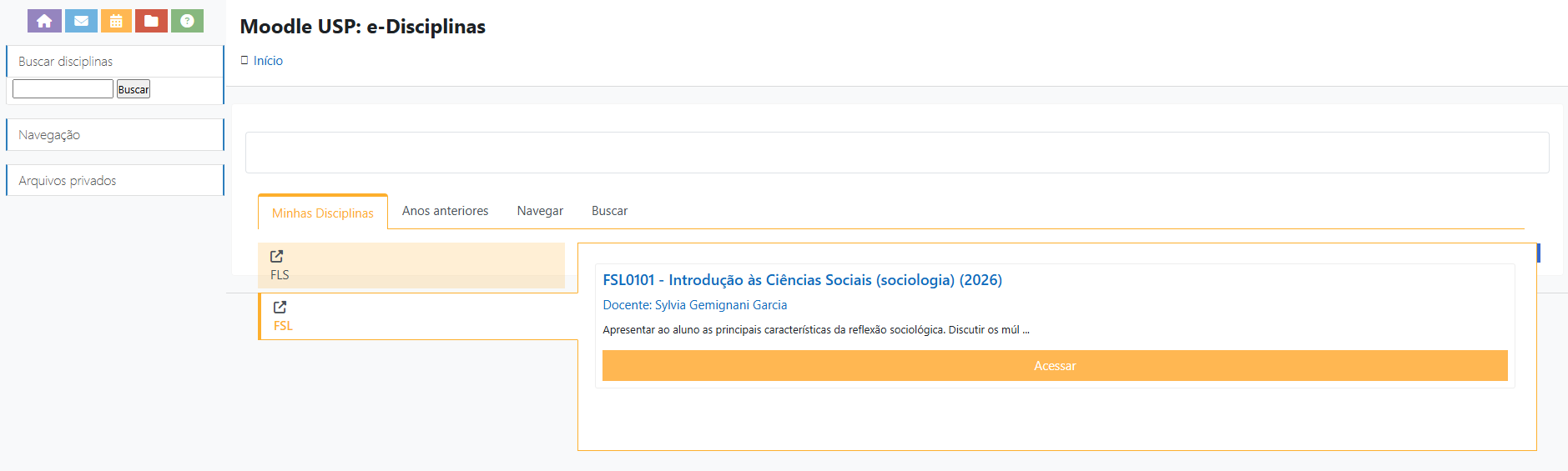Click the Buscar button in sidebar
1568x471 pixels.
tap(134, 89)
